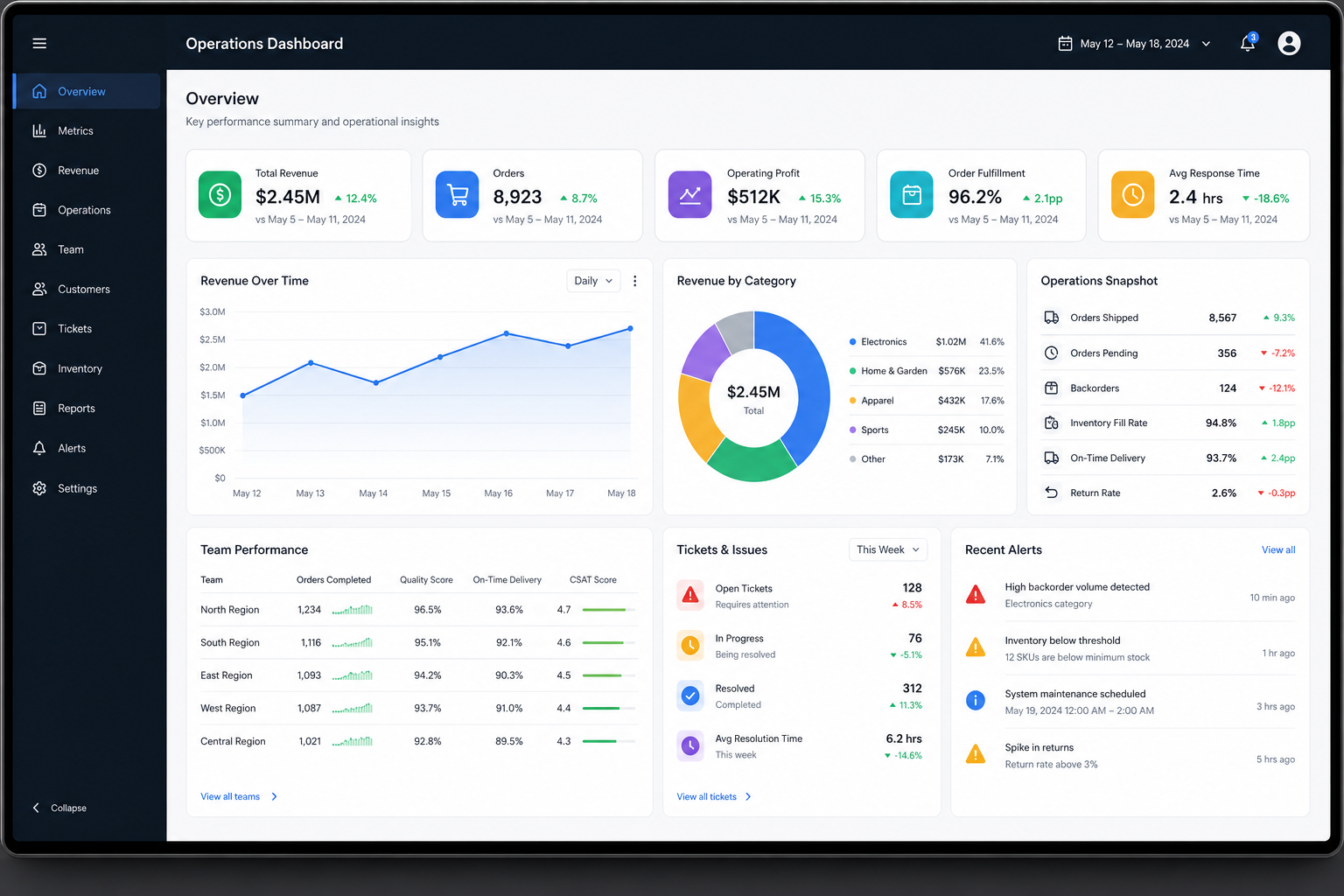Click the Sports legend color dot
Screen dimensions: 1344x896
(852, 430)
